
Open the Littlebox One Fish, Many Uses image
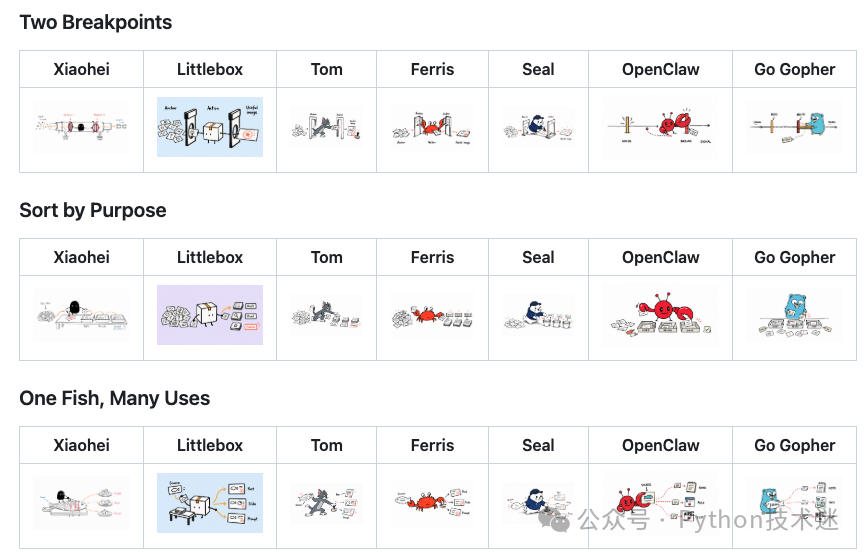coord(210,503)
